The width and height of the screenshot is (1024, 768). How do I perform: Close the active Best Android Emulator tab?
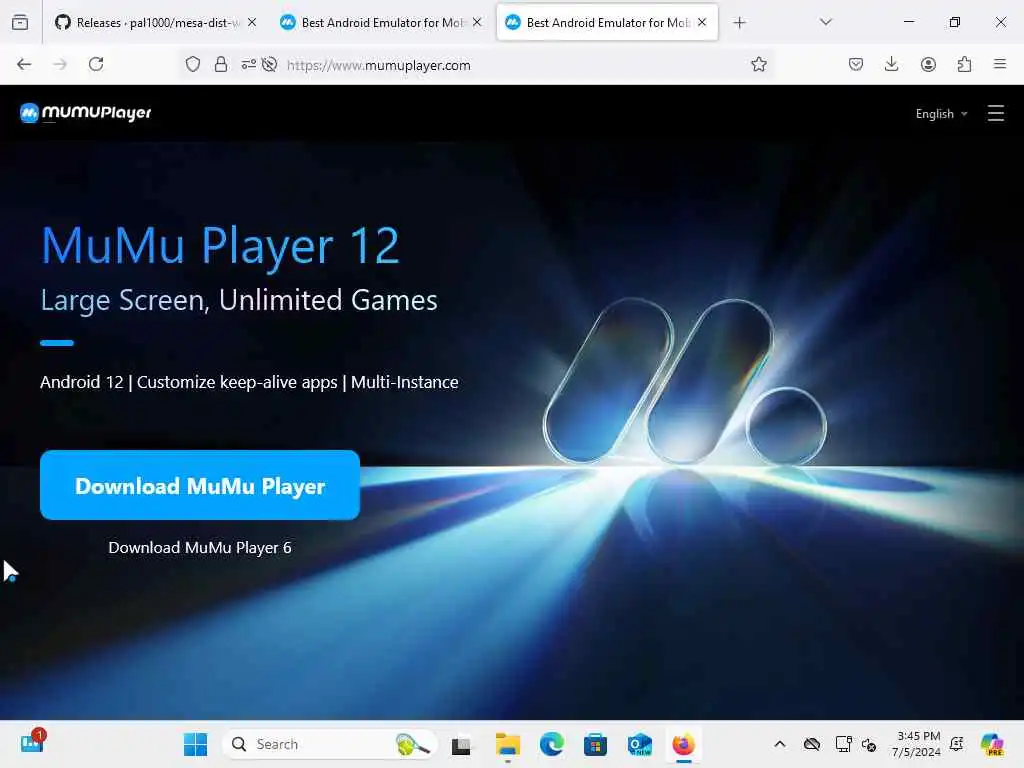(x=702, y=22)
